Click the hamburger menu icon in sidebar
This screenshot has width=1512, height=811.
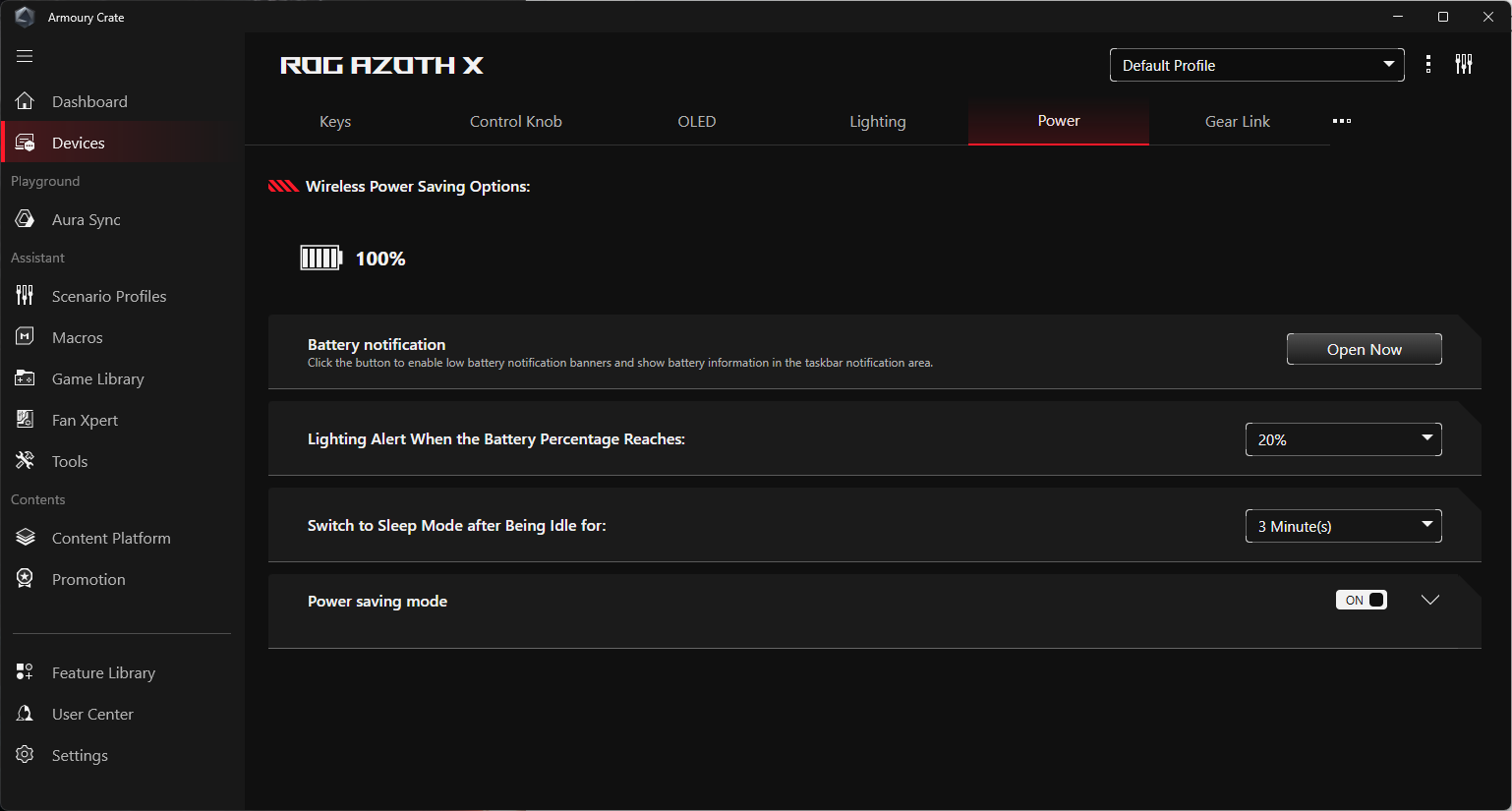(25, 56)
